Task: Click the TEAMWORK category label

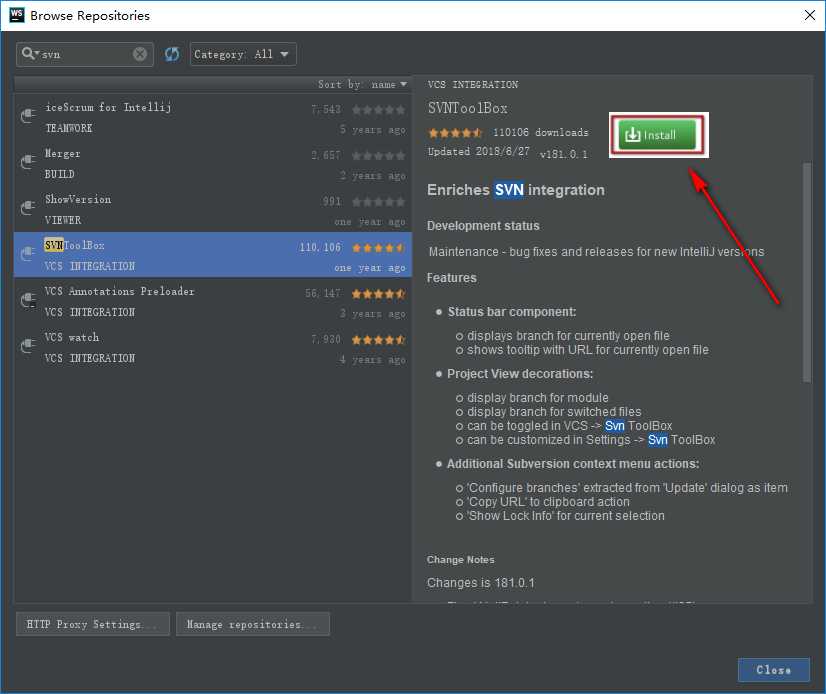Action: (68, 128)
